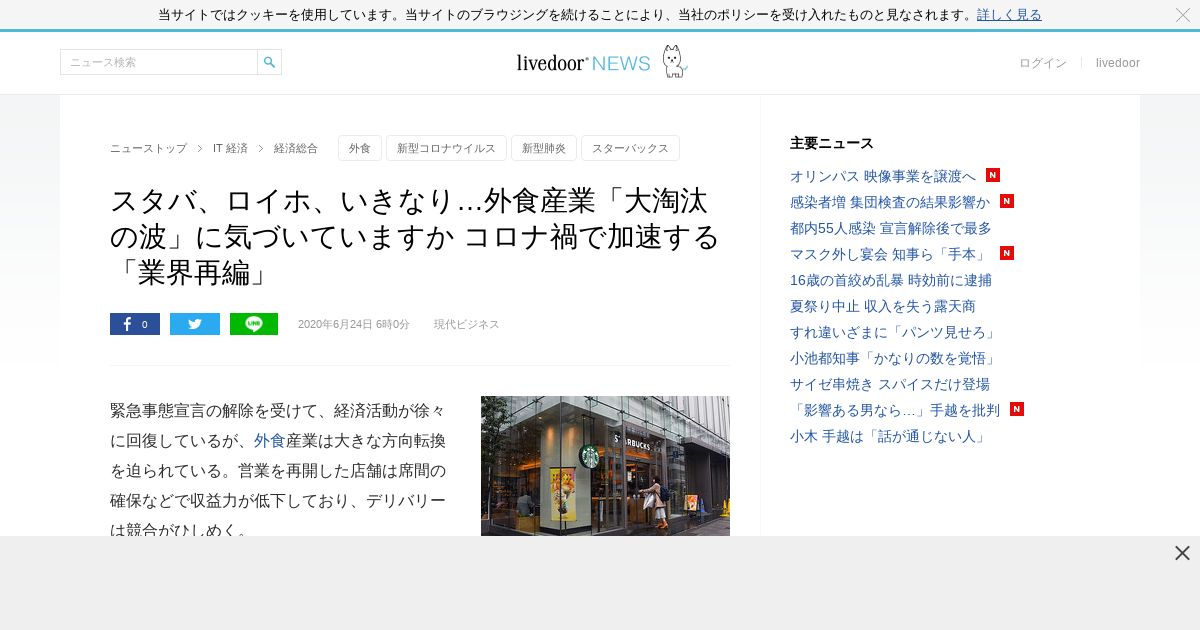Read サイゼ串焼き スパイスだけ登場
The height and width of the screenshot is (630, 1200).
(890, 384)
